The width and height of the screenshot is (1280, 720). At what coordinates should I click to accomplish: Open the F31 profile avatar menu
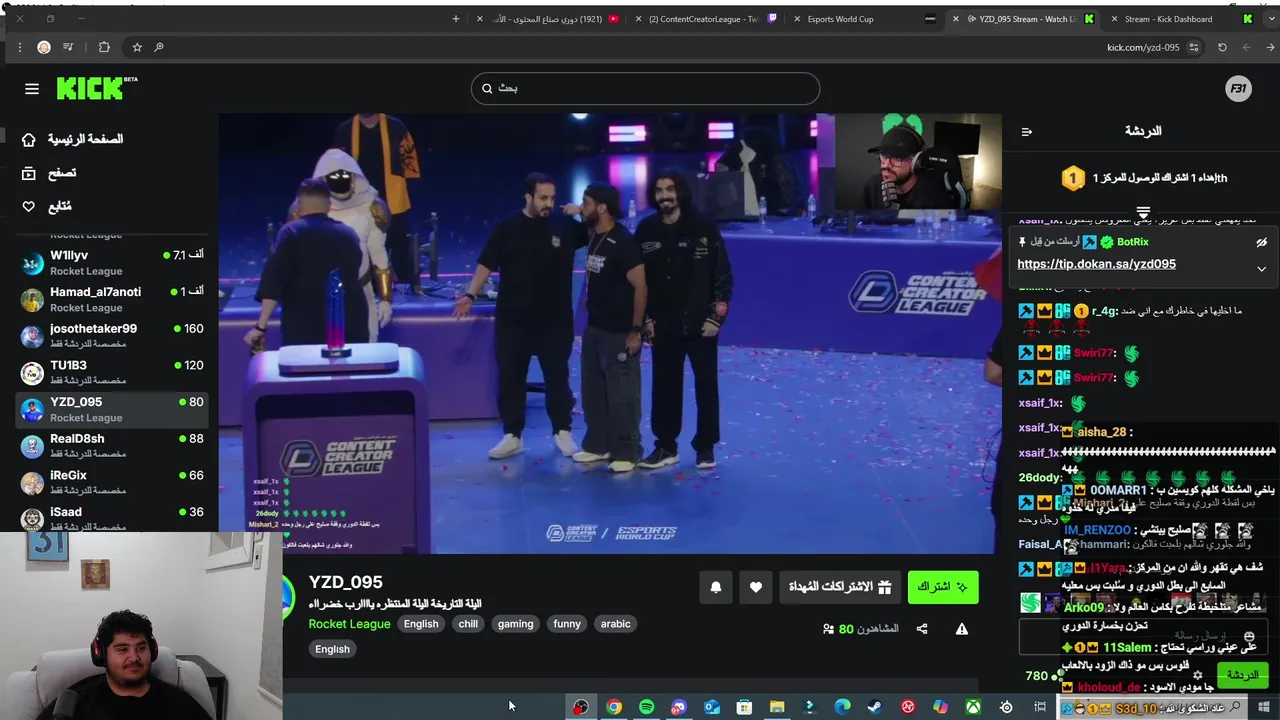[x=1238, y=89]
